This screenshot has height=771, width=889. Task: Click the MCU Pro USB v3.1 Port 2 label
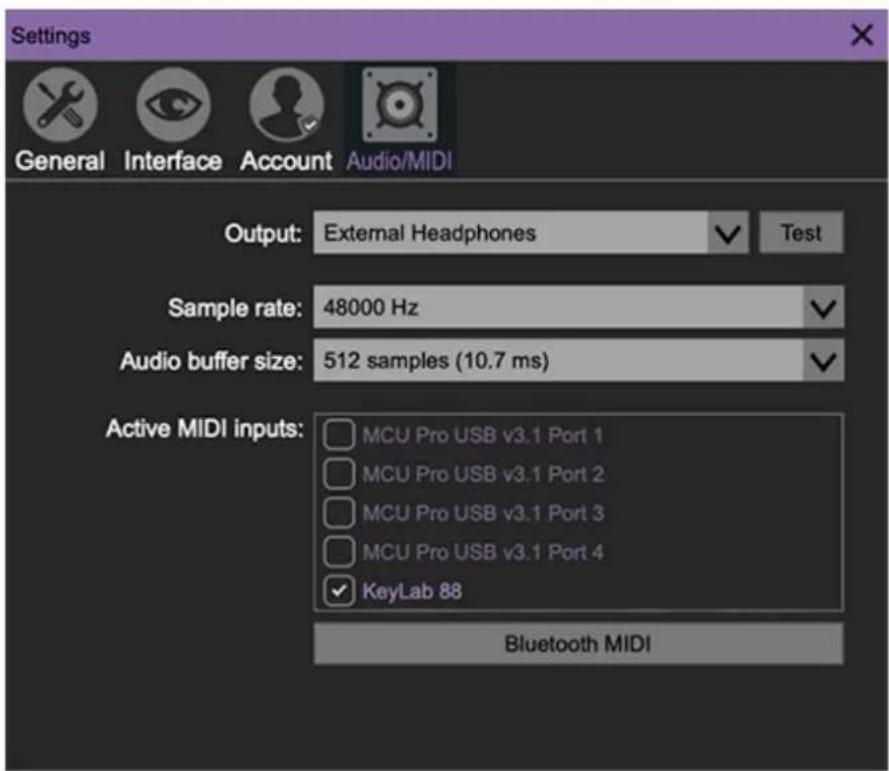coord(483,474)
